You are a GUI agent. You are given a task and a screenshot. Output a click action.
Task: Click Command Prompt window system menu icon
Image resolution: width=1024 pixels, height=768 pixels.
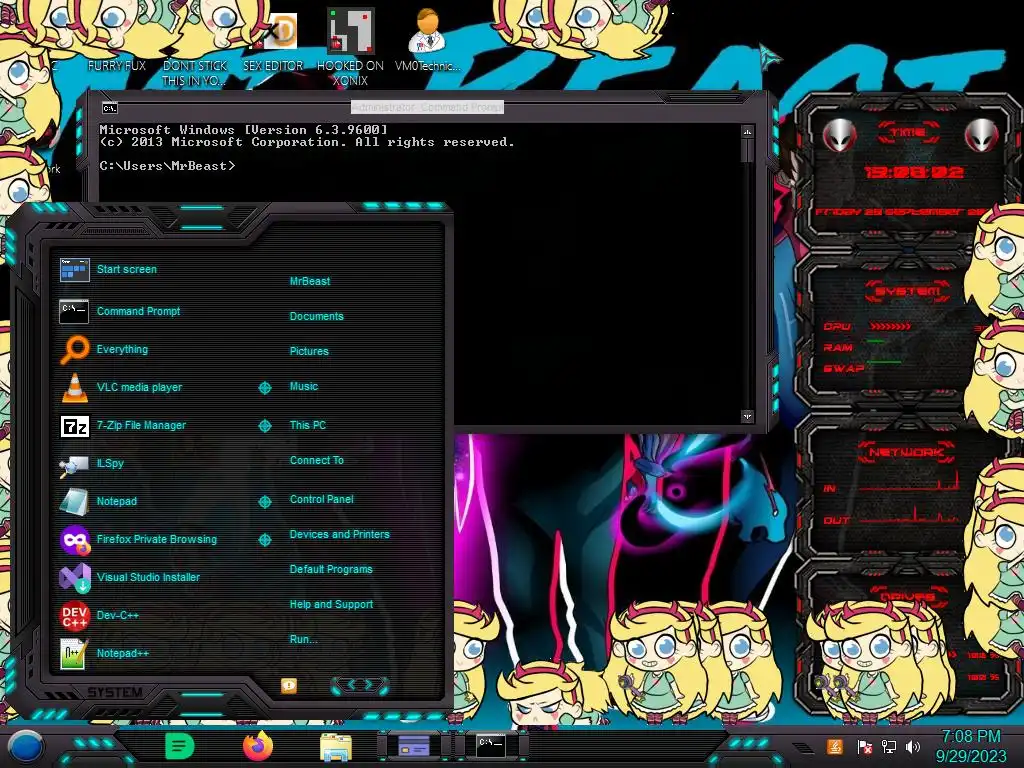[x=110, y=108]
